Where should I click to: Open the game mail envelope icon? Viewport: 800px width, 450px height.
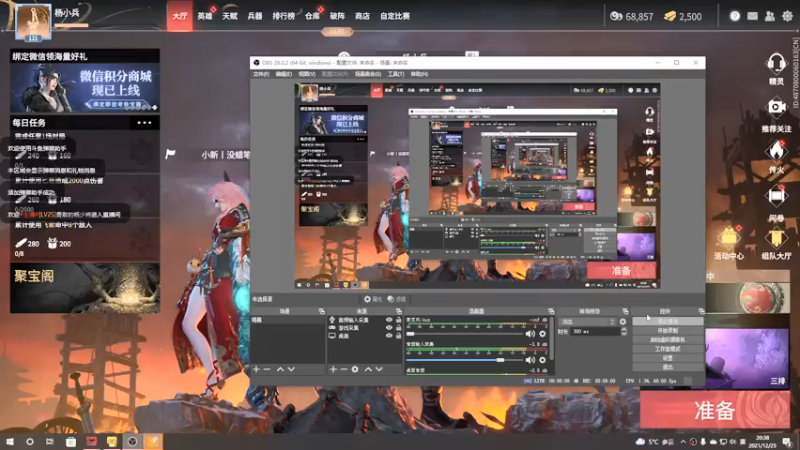click(x=752, y=16)
